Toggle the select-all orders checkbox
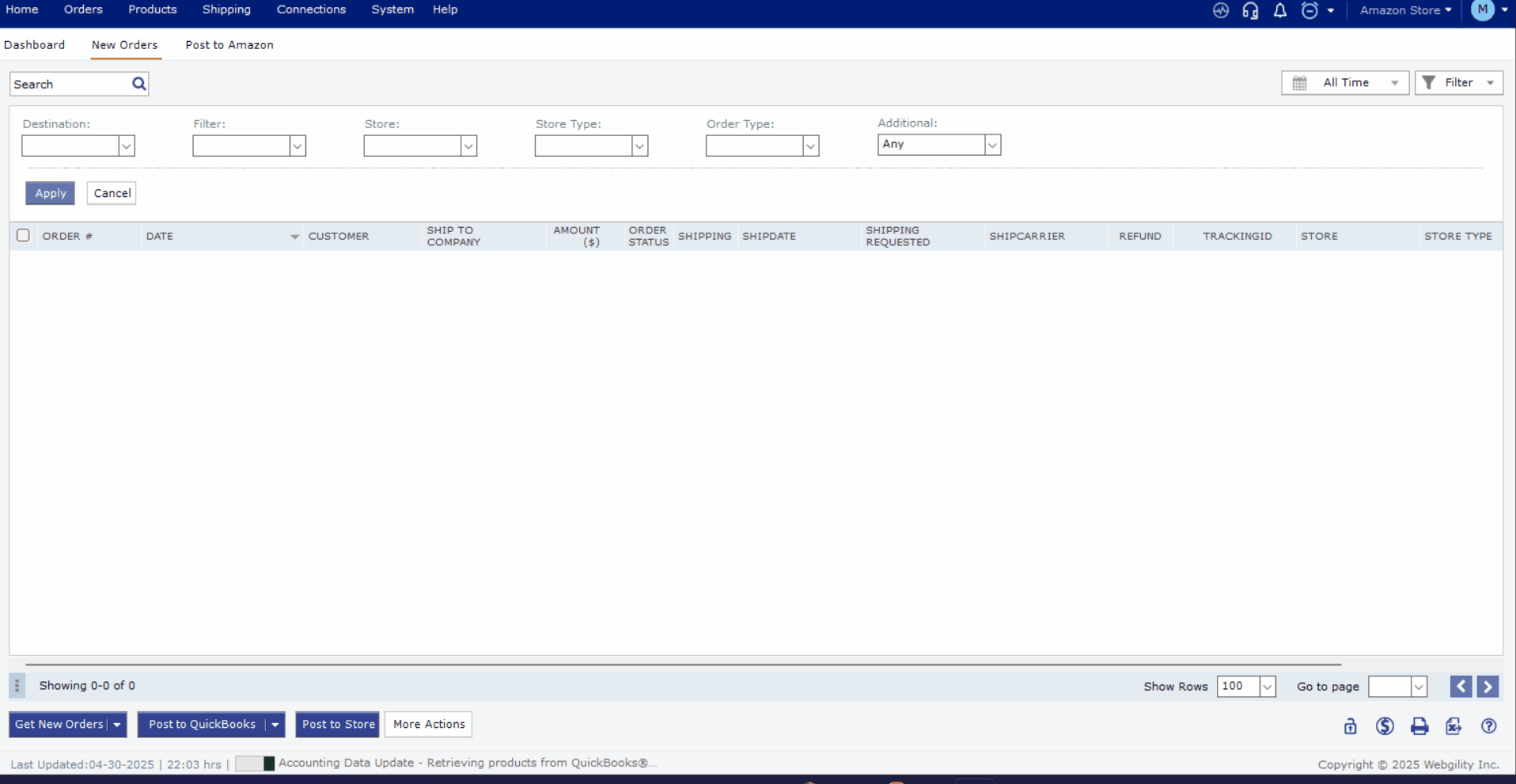 pos(23,236)
